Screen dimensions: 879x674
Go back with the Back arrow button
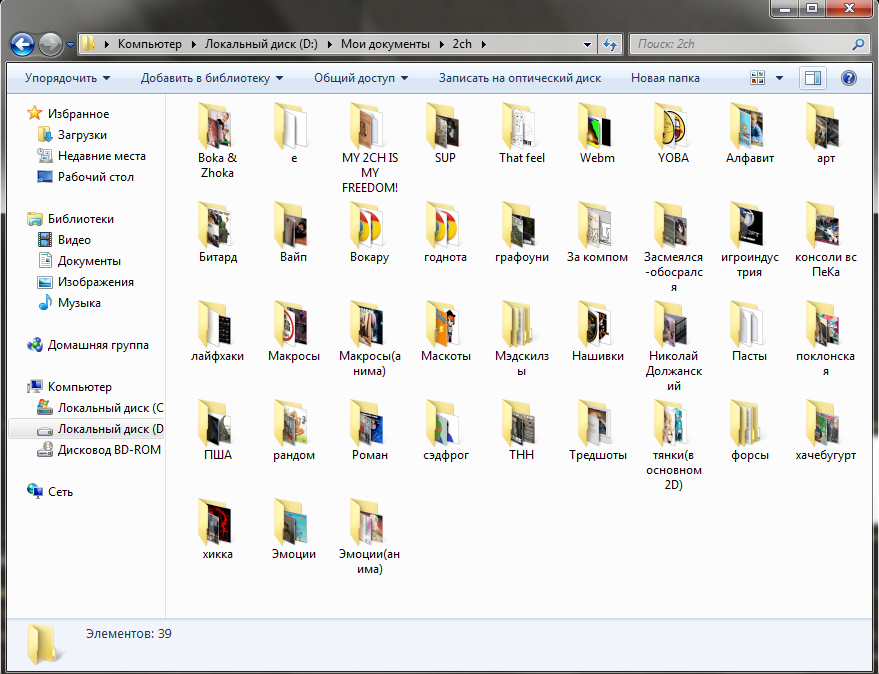(x=22, y=44)
